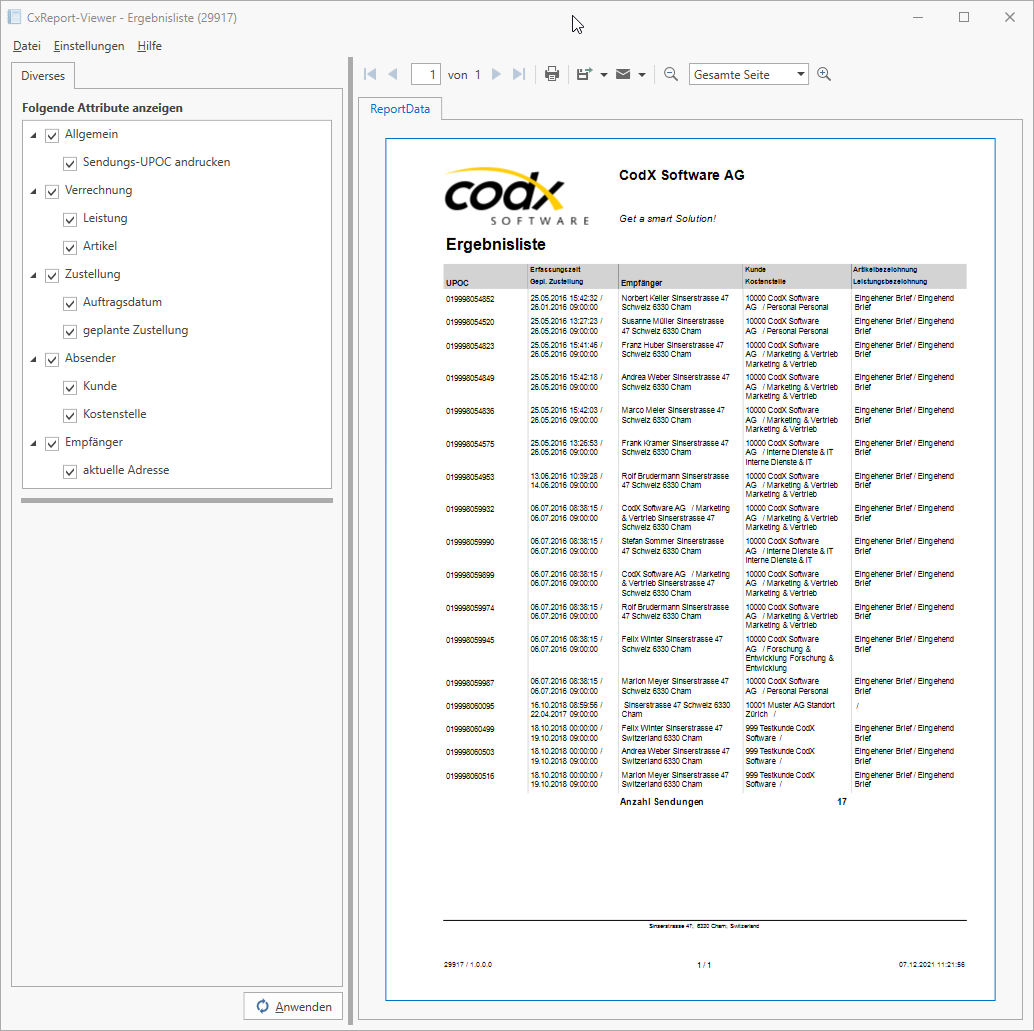This screenshot has width=1034, height=1031.
Task: Open the Einstellungen menu
Action: tap(89, 46)
